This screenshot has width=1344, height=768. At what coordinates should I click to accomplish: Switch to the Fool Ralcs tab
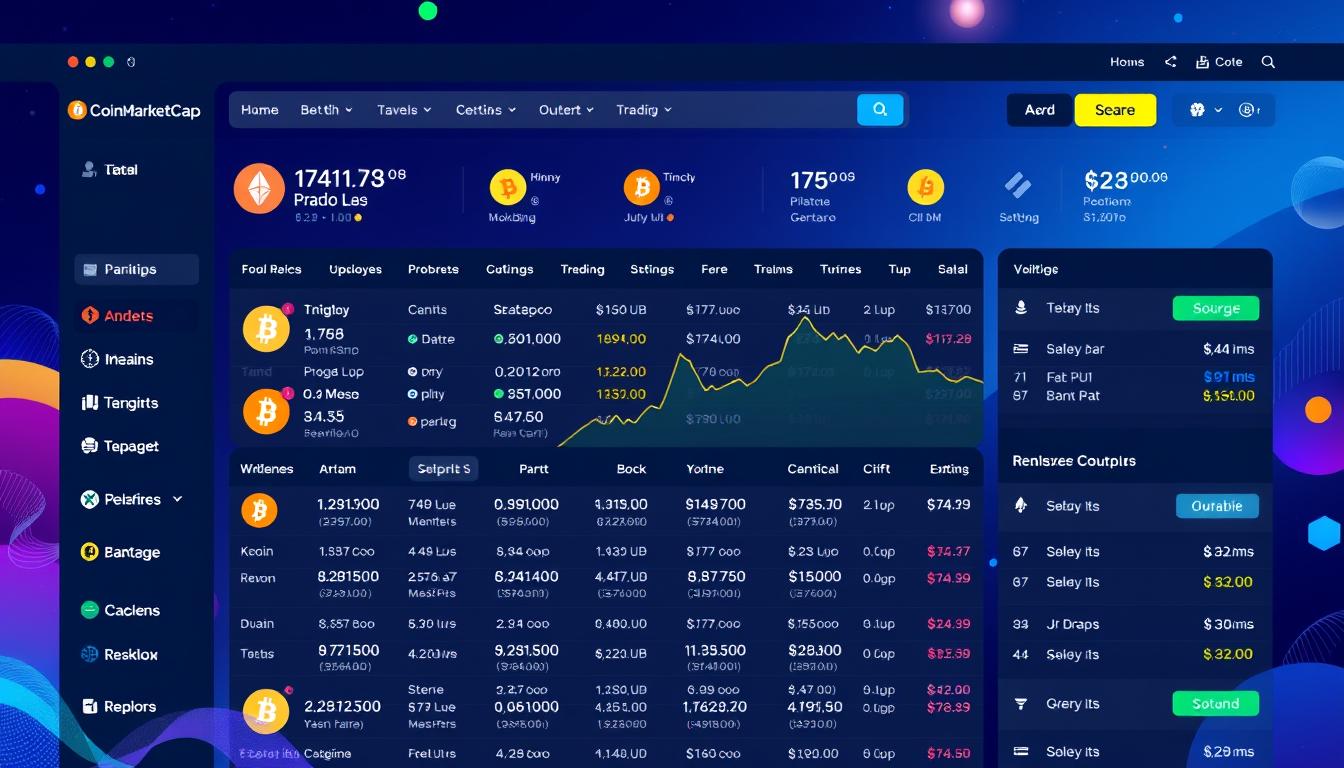point(271,270)
